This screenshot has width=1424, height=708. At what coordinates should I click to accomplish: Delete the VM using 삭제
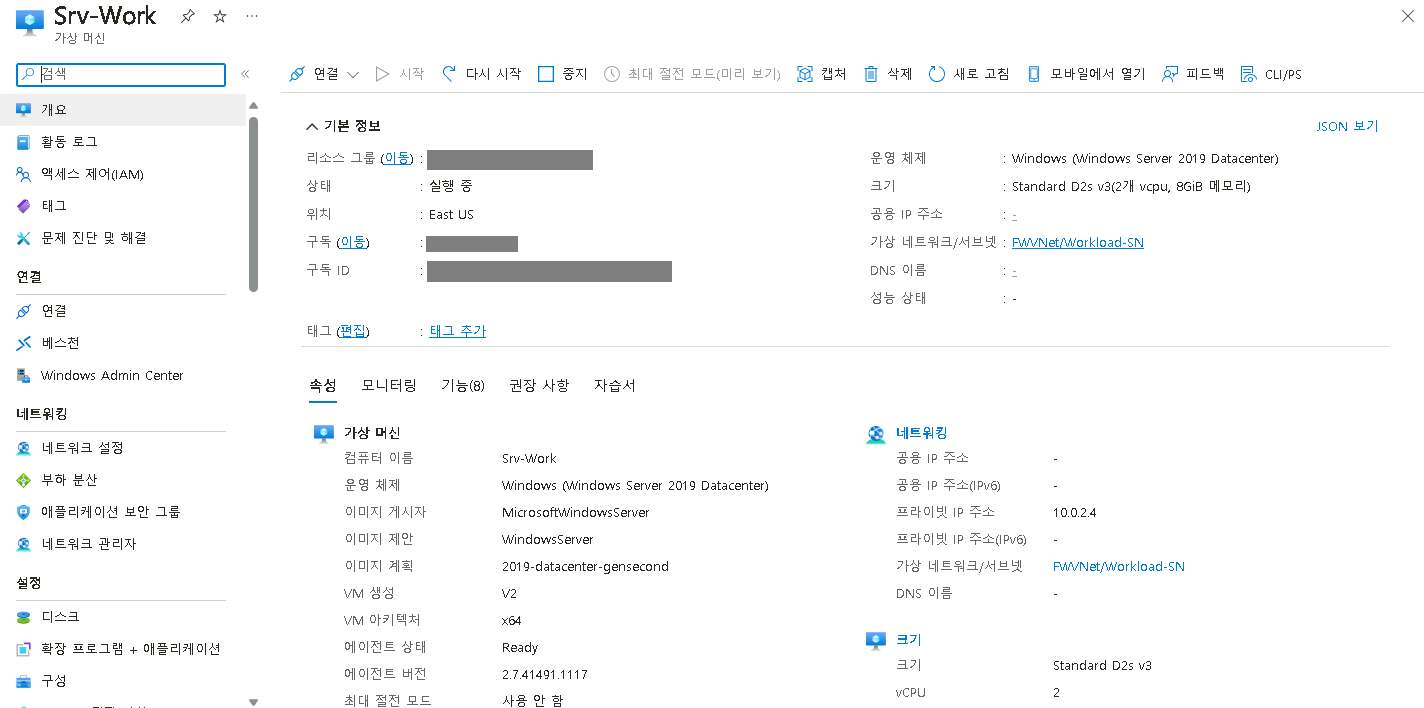click(x=888, y=74)
